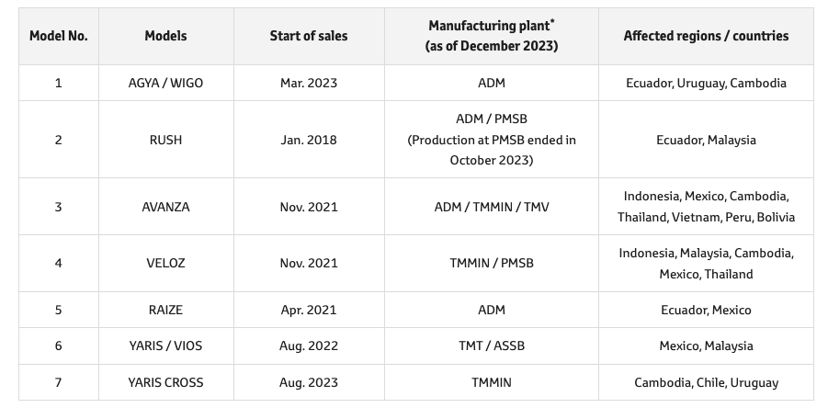The width and height of the screenshot is (827, 419).
Task: Select the AVANZA model cell
Action: (165, 207)
